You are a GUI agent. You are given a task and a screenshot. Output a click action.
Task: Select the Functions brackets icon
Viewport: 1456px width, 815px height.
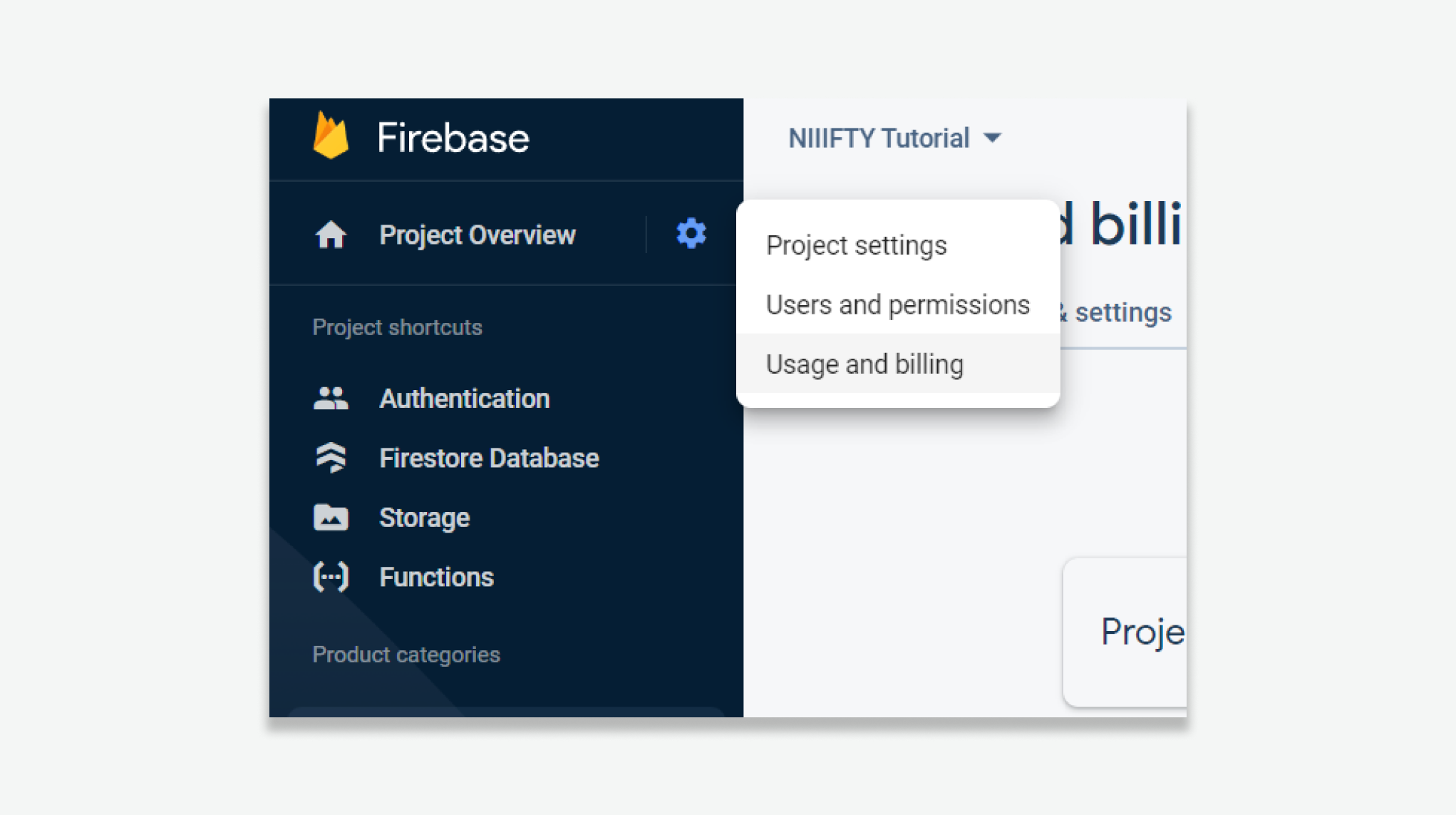point(331,577)
